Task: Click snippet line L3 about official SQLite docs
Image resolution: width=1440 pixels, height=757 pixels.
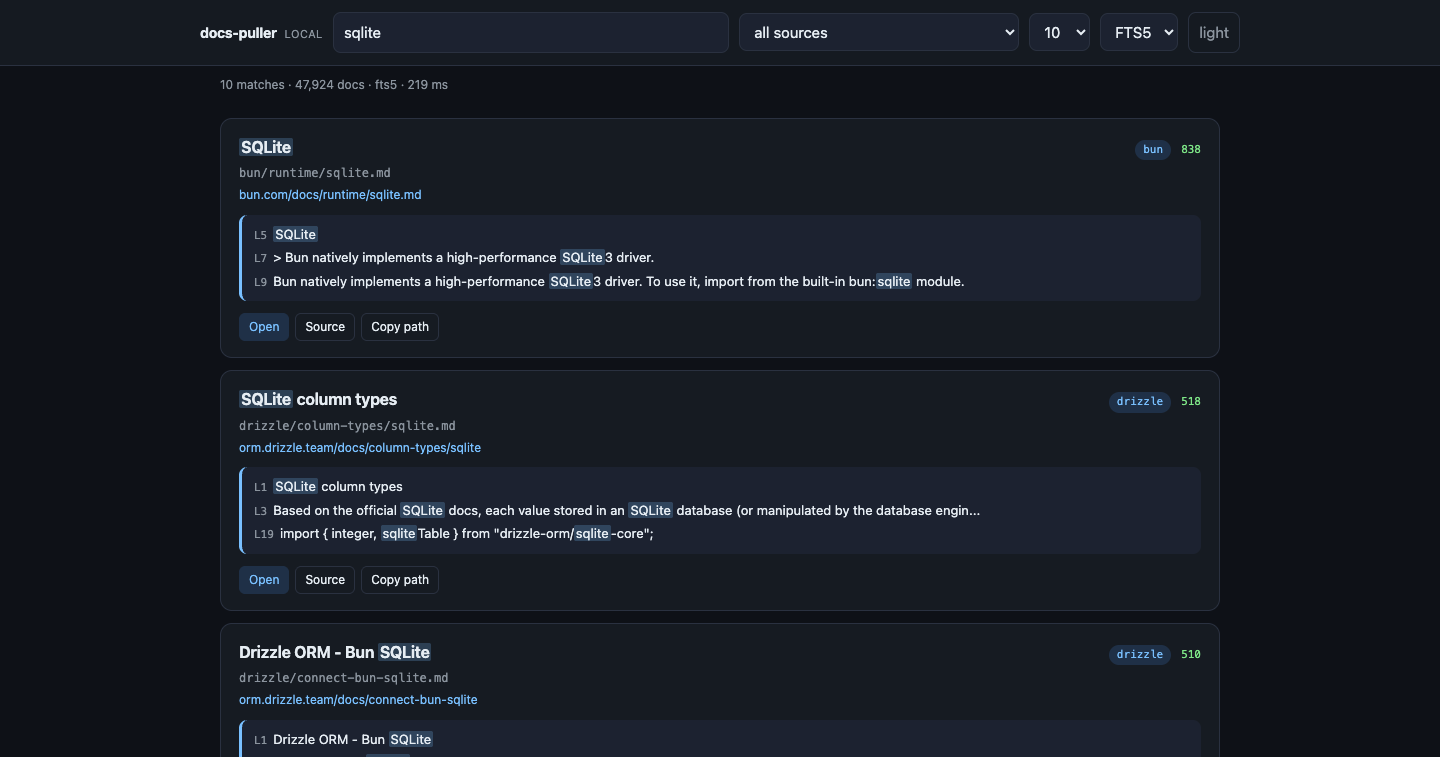Action: tap(617, 511)
